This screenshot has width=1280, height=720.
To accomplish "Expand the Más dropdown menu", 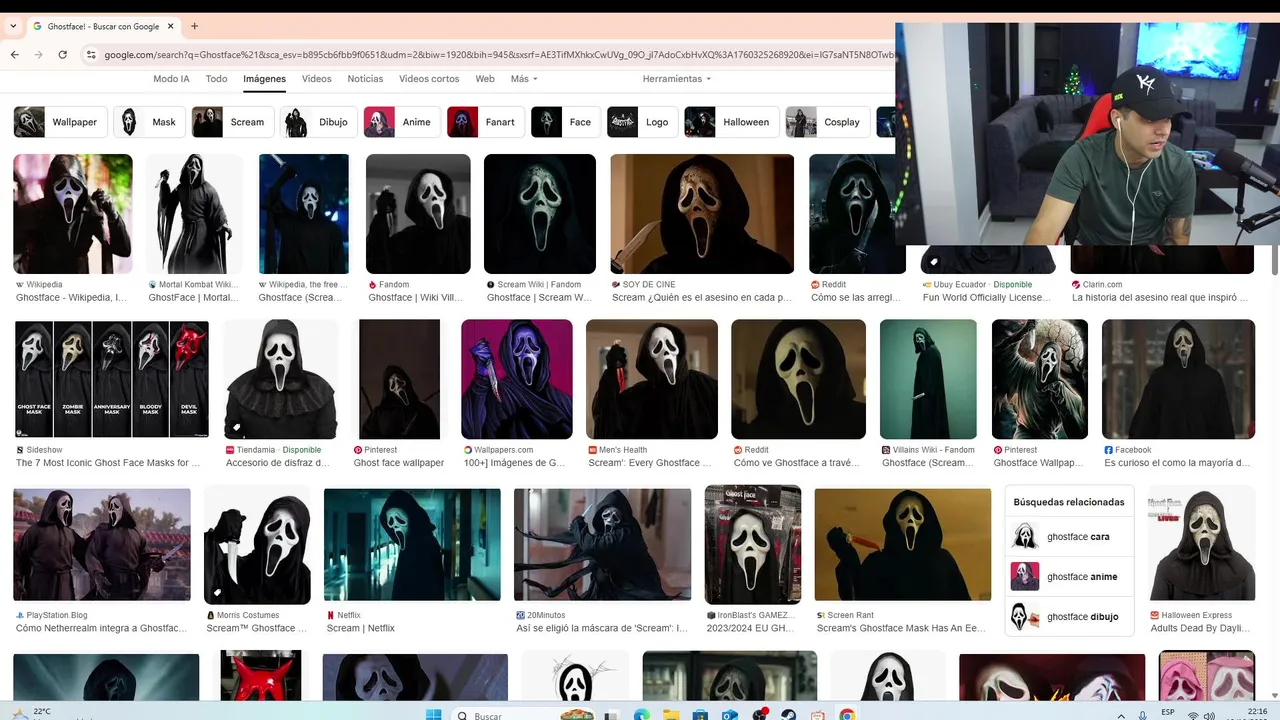I will [524, 79].
